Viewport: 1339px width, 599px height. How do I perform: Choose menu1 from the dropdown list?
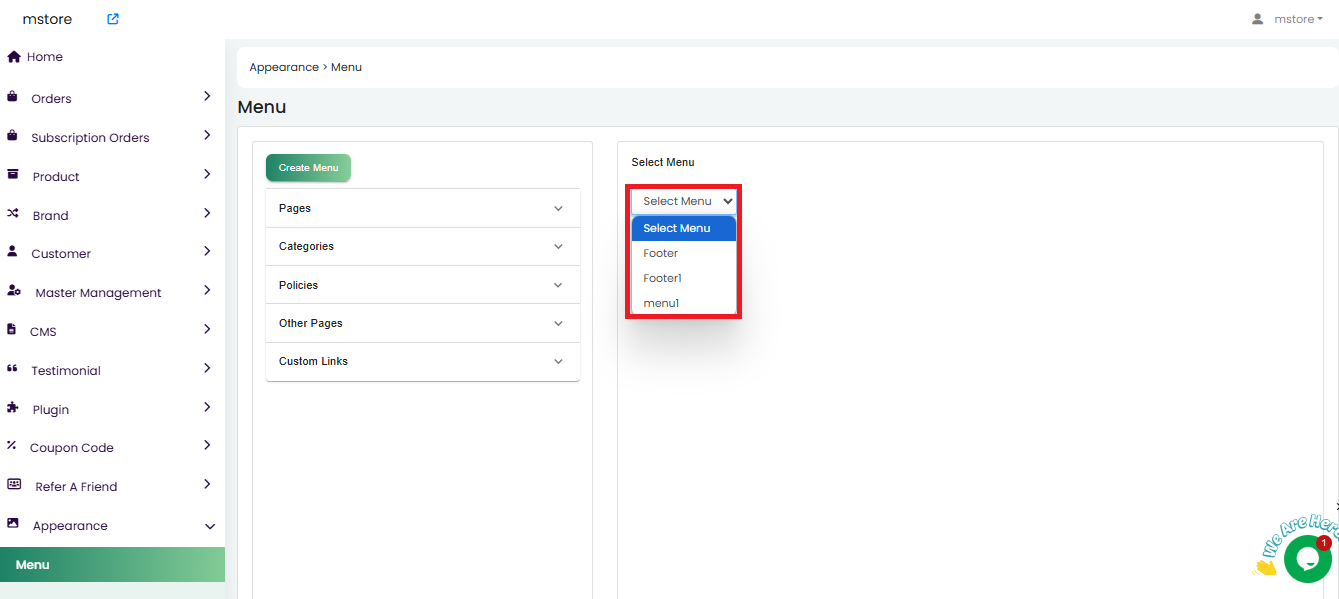pos(661,303)
